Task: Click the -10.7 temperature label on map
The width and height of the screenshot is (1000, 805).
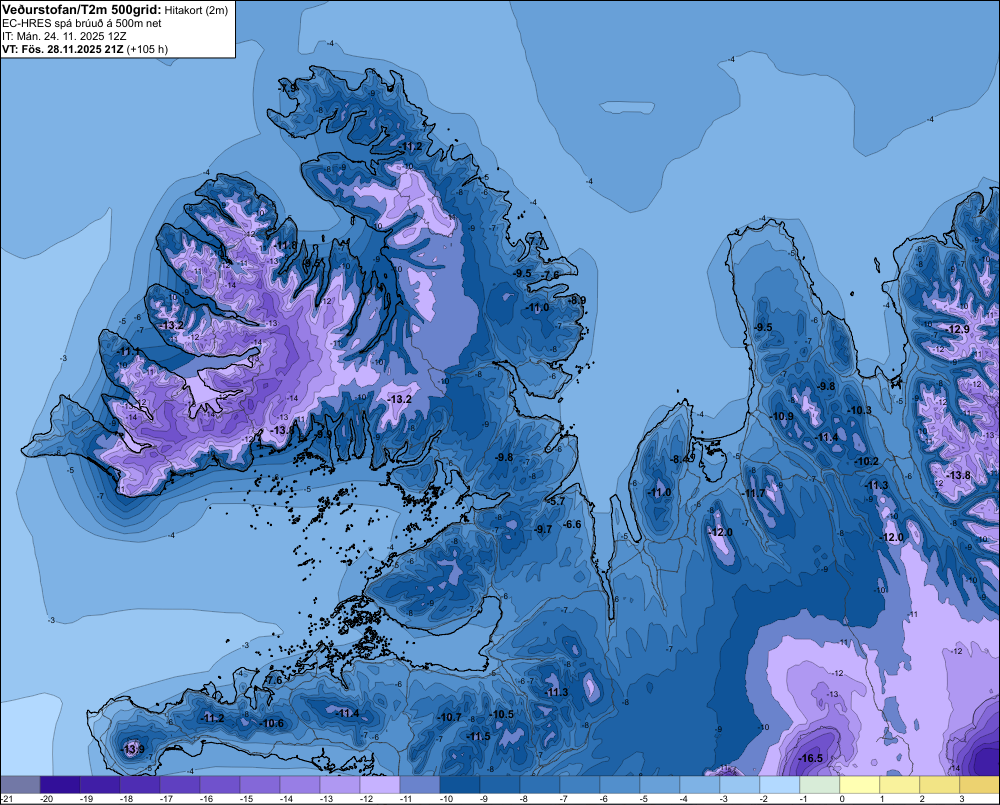Action: point(450,717)
